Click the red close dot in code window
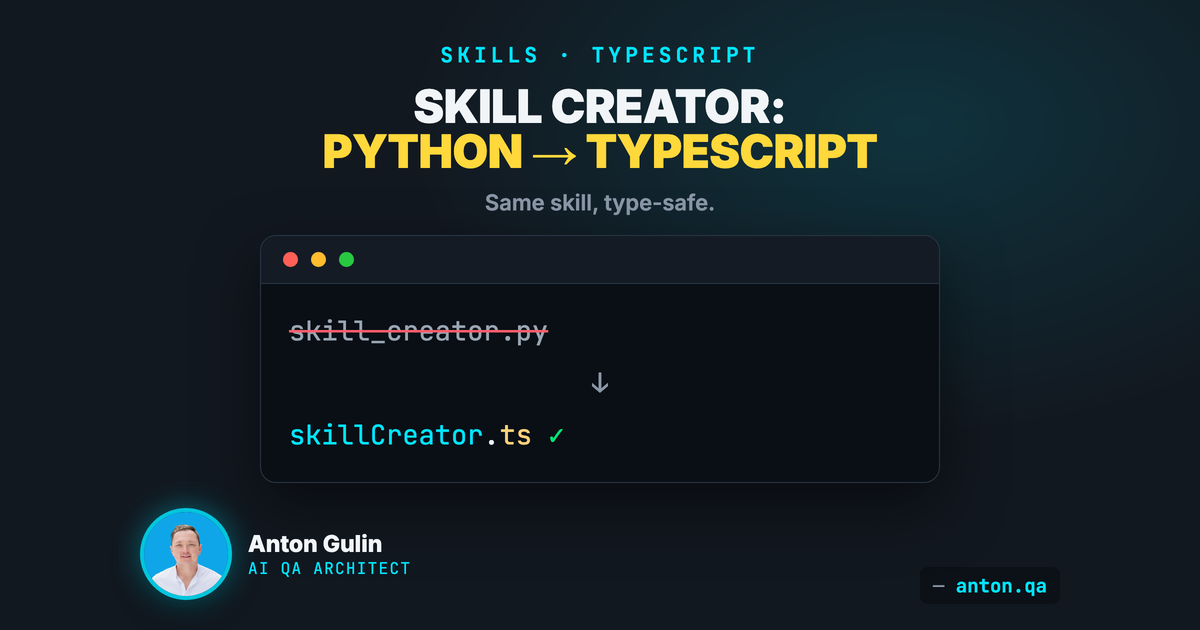 coord(291,260)
